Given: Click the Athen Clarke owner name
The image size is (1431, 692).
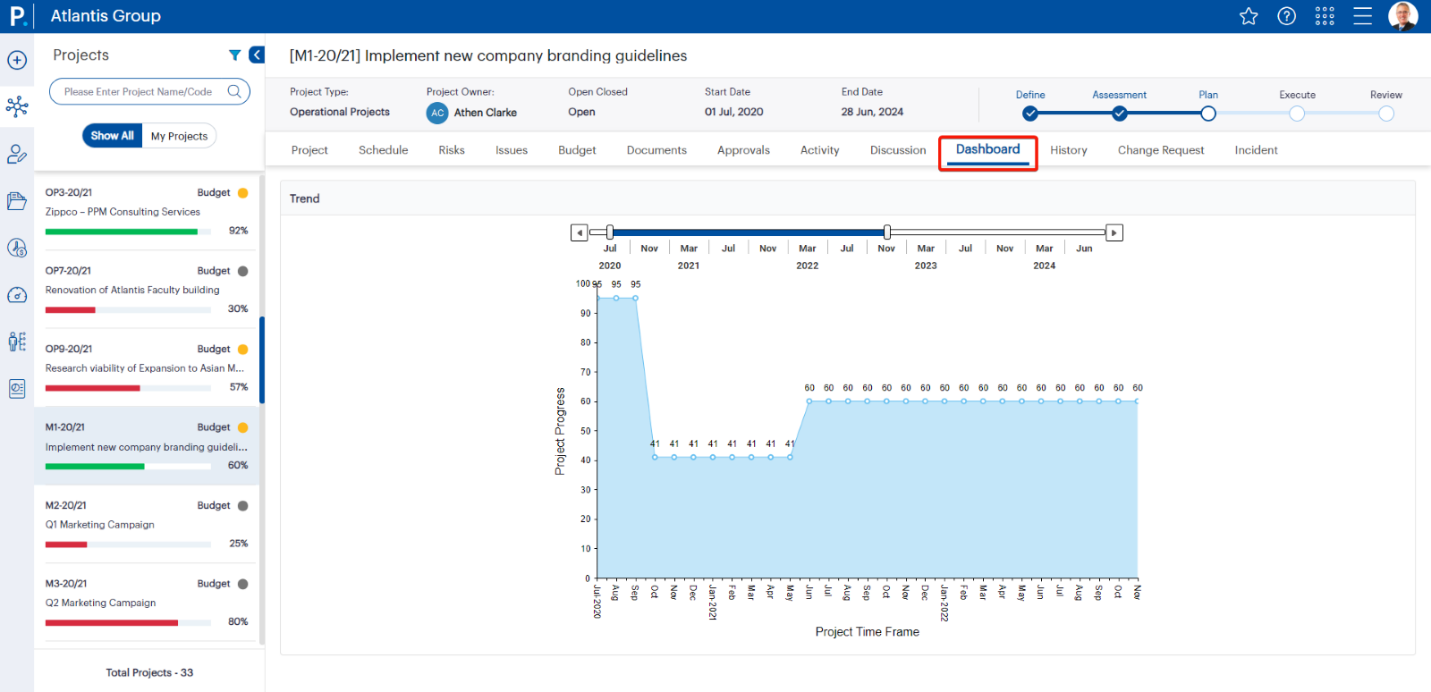Looking at the screenshot, I should pos(485,113).
